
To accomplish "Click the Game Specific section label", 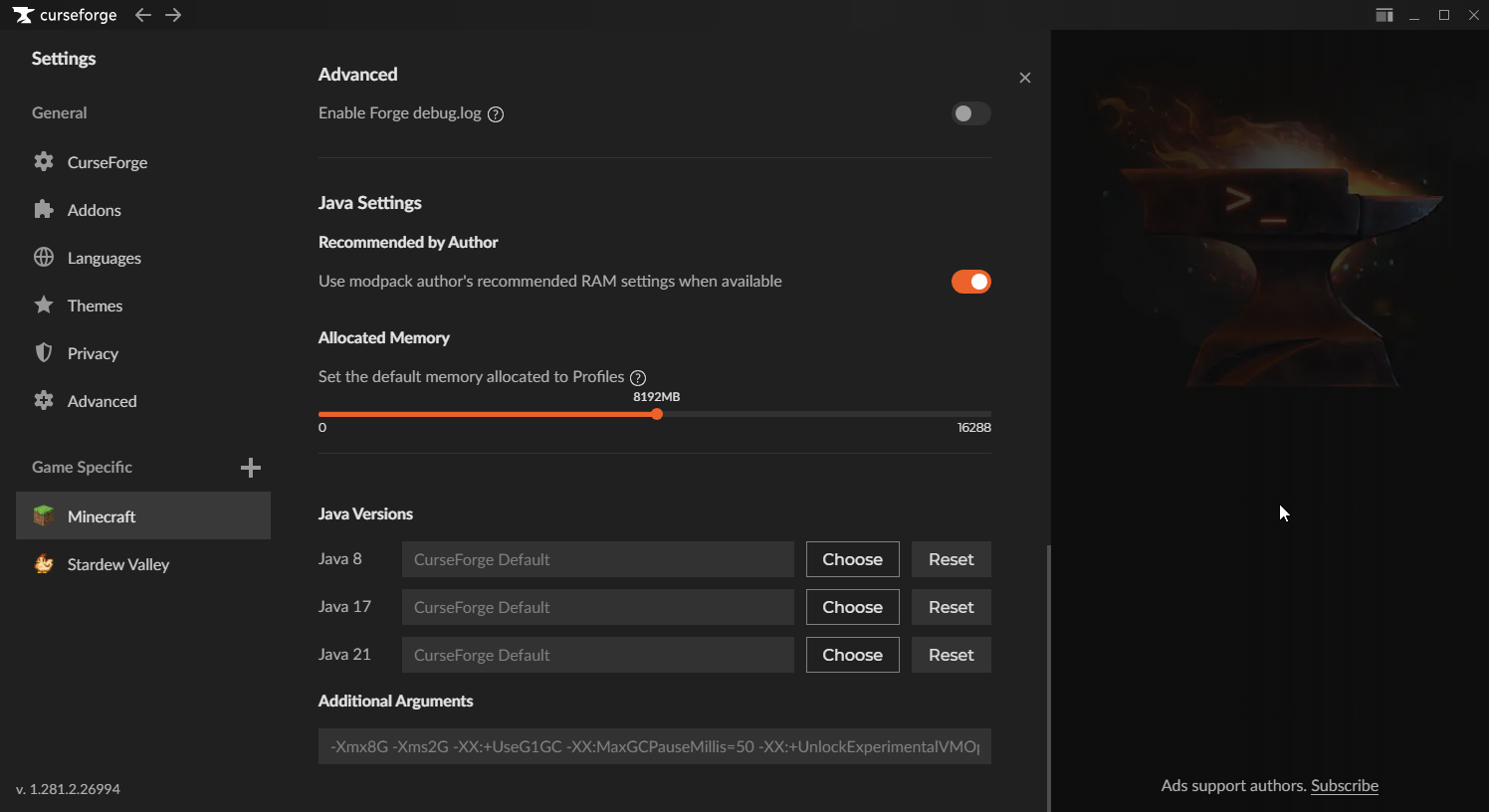I will 82,467.
